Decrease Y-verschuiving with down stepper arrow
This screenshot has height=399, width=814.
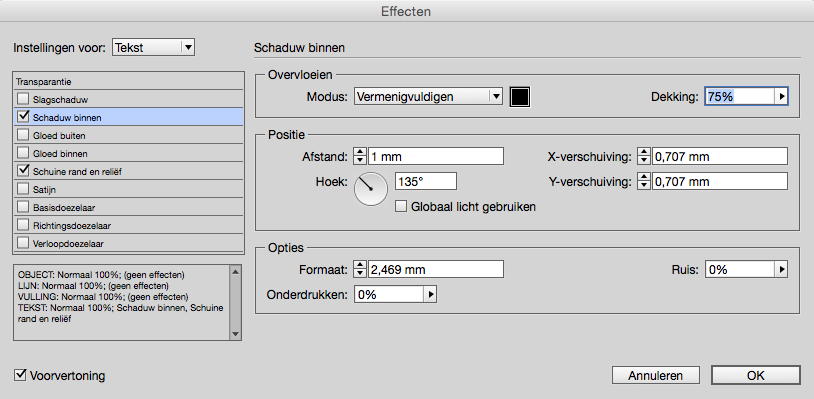point(644,186)
